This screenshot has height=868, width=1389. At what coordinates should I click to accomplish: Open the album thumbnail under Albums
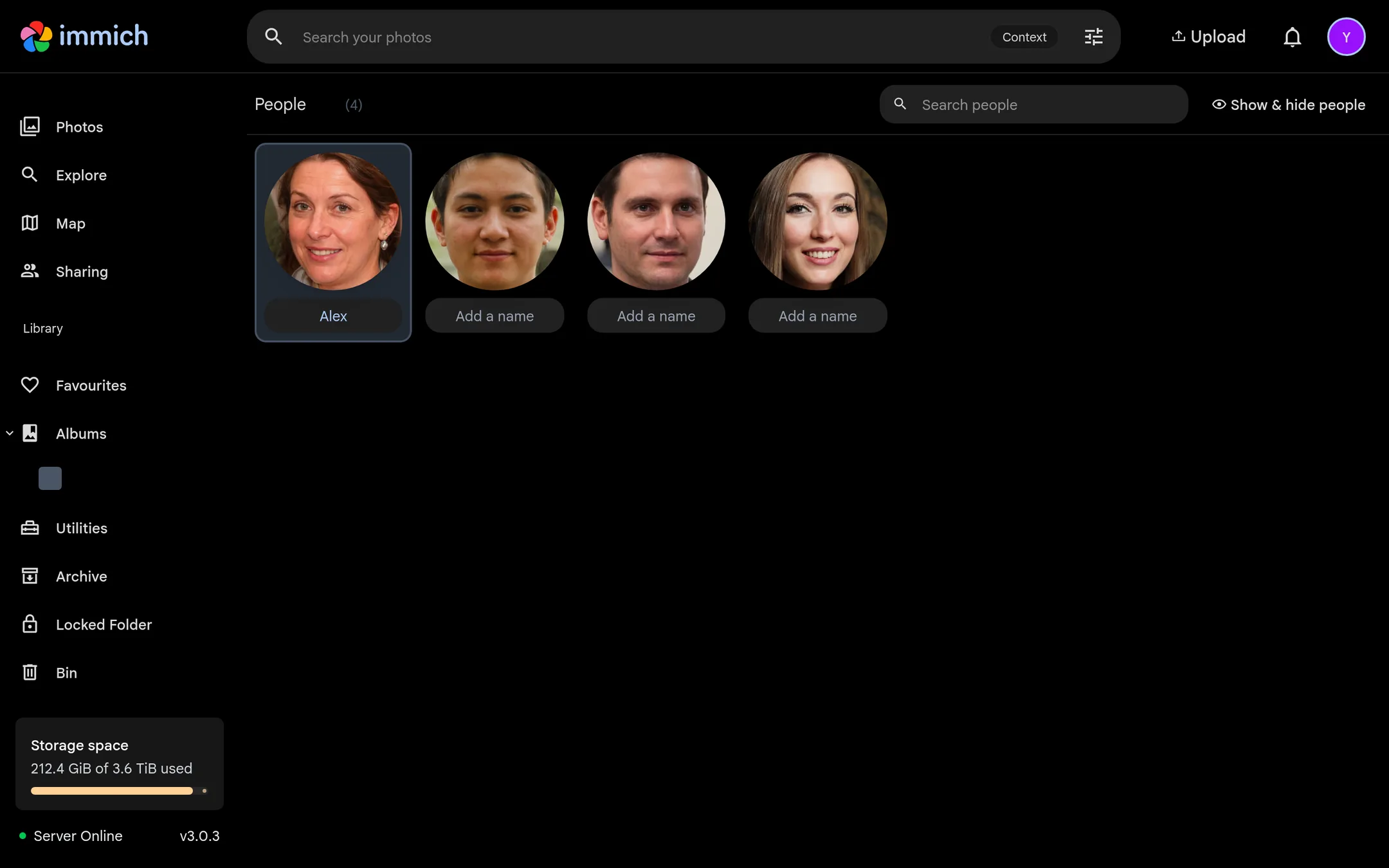[x=50, y=478]
